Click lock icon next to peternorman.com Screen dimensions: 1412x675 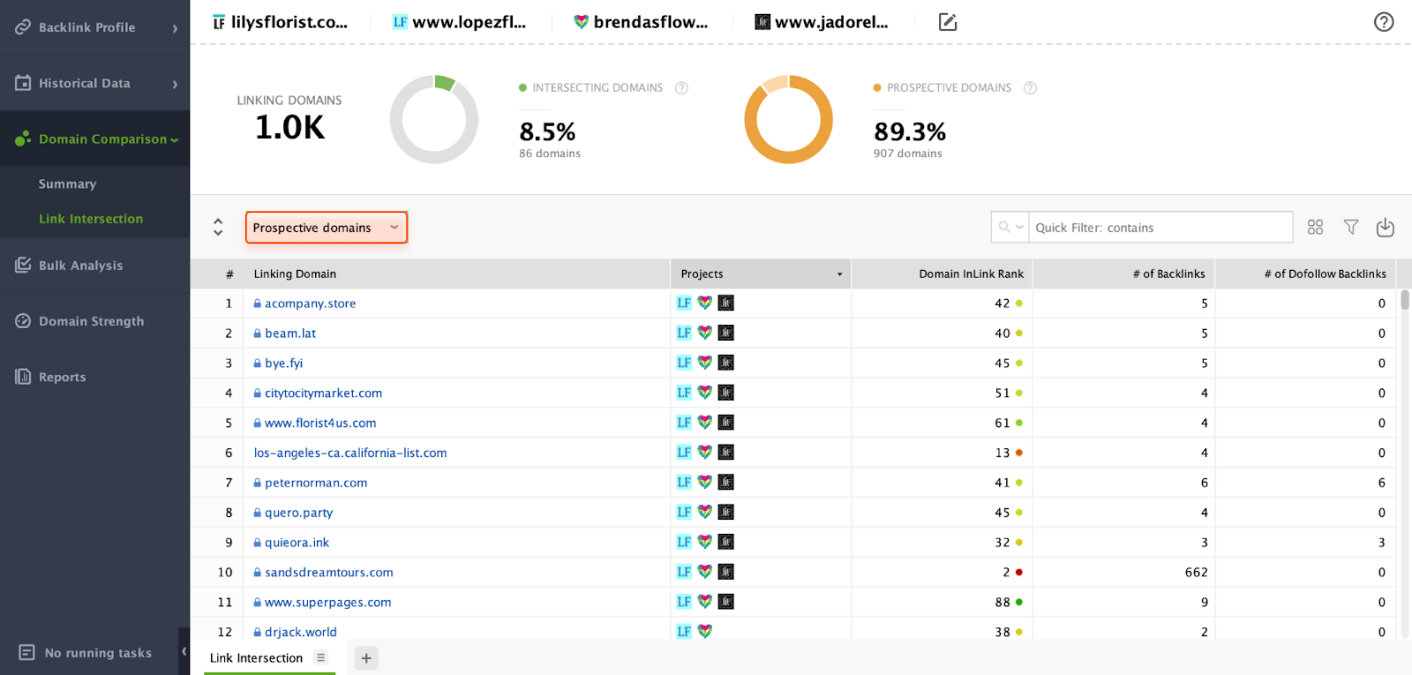coord(257,483)
